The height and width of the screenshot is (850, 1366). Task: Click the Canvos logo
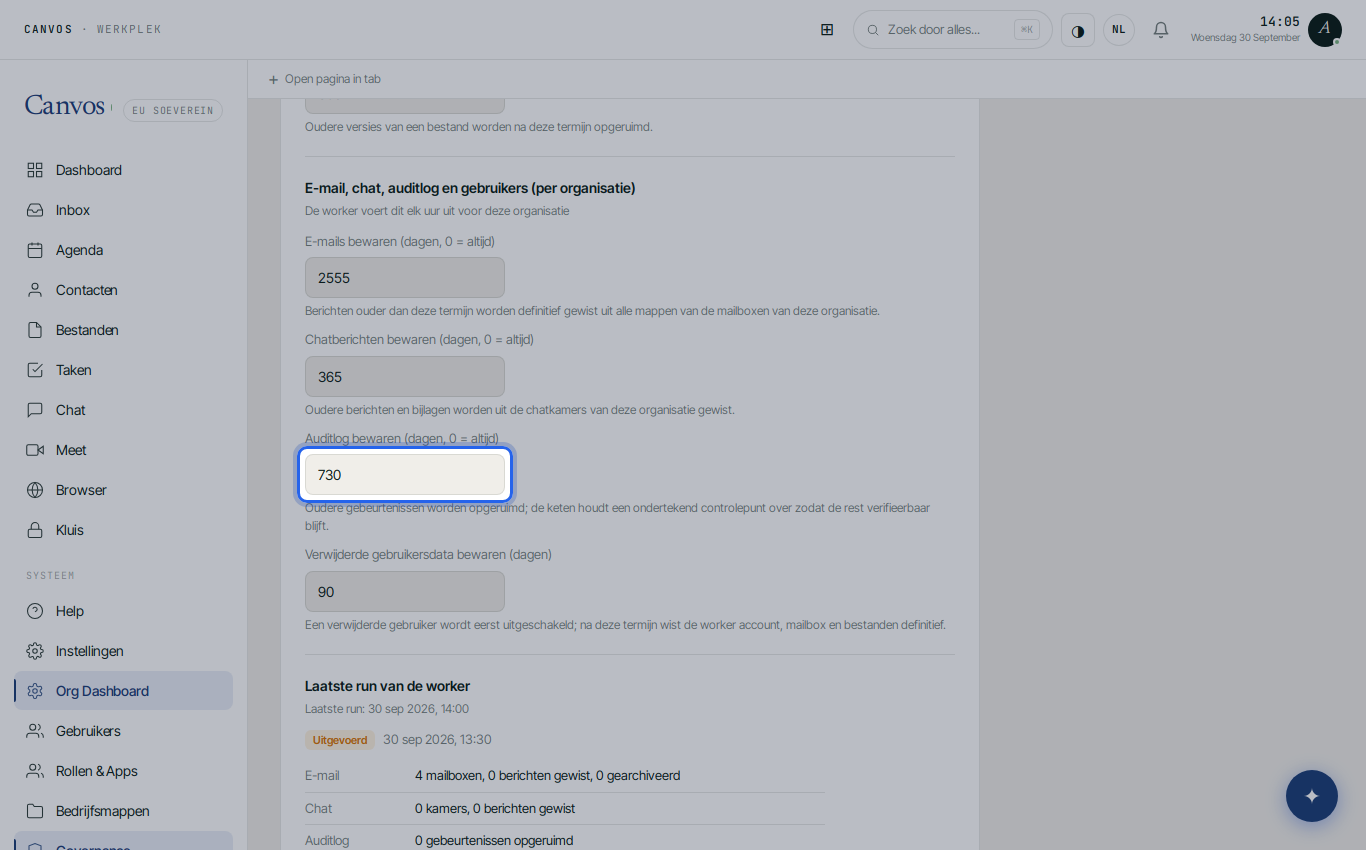(x=65, y=106)
